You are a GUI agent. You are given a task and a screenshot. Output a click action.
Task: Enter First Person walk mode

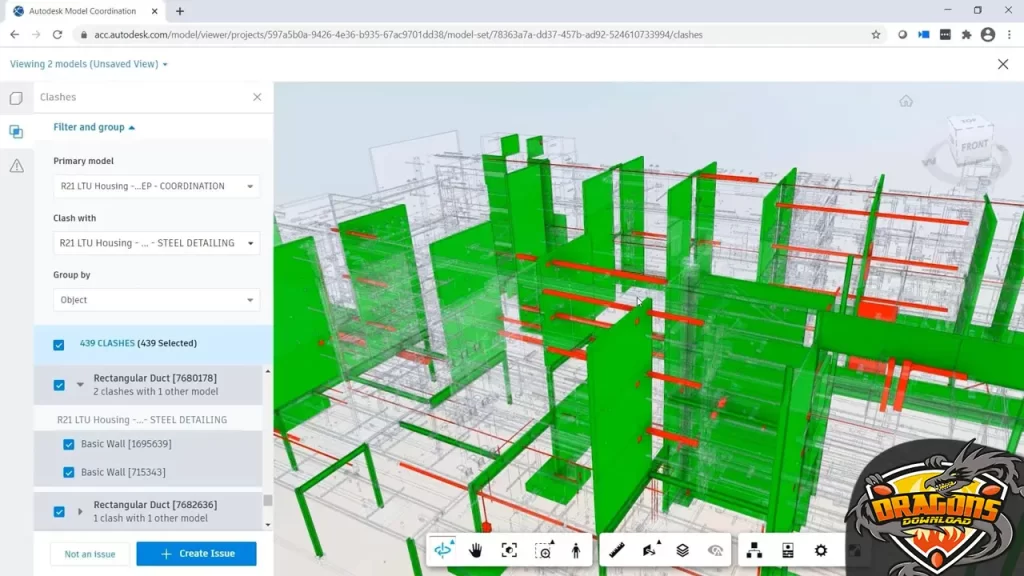pos(576,549)
